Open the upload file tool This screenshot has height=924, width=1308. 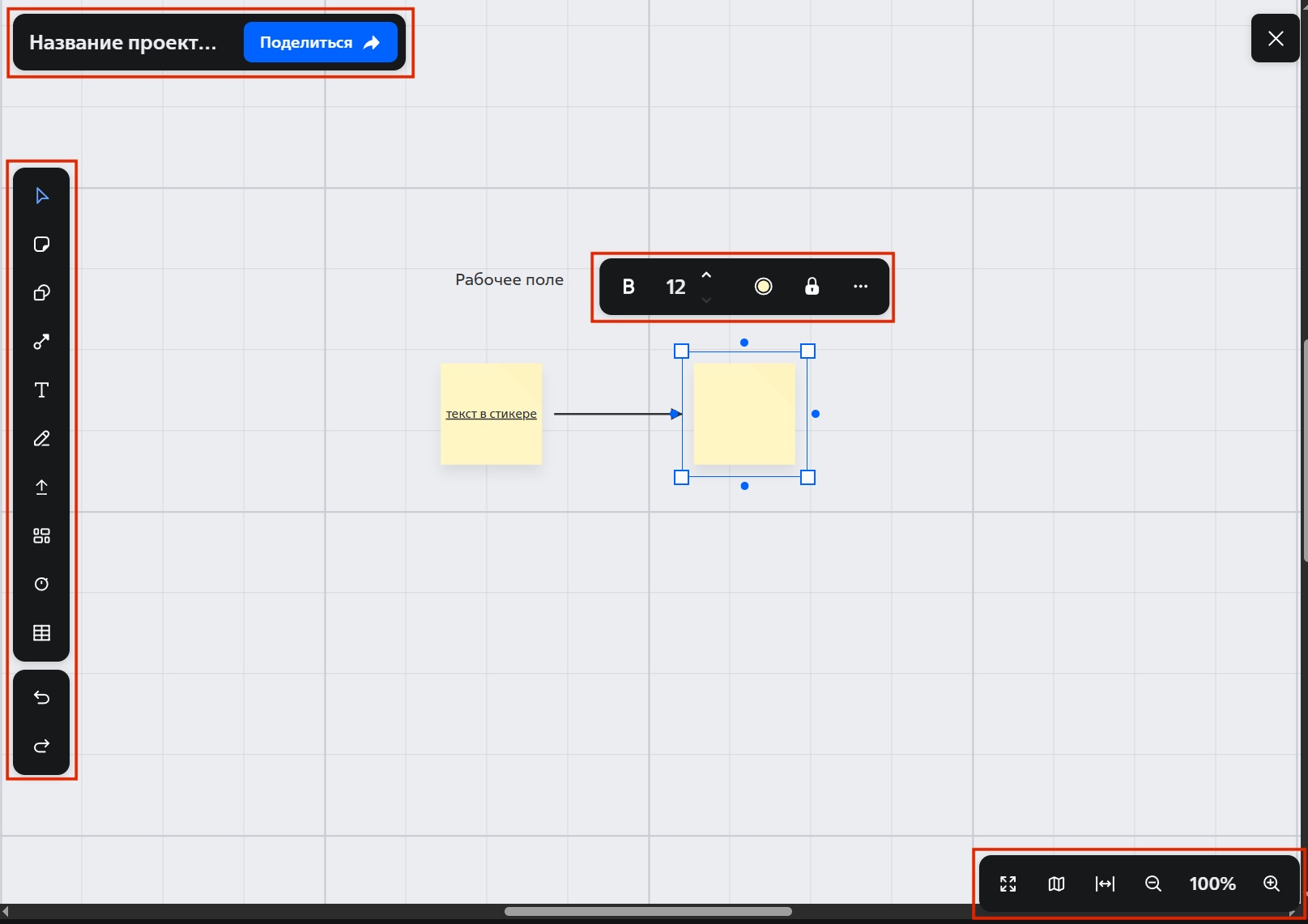pos(42,488)
